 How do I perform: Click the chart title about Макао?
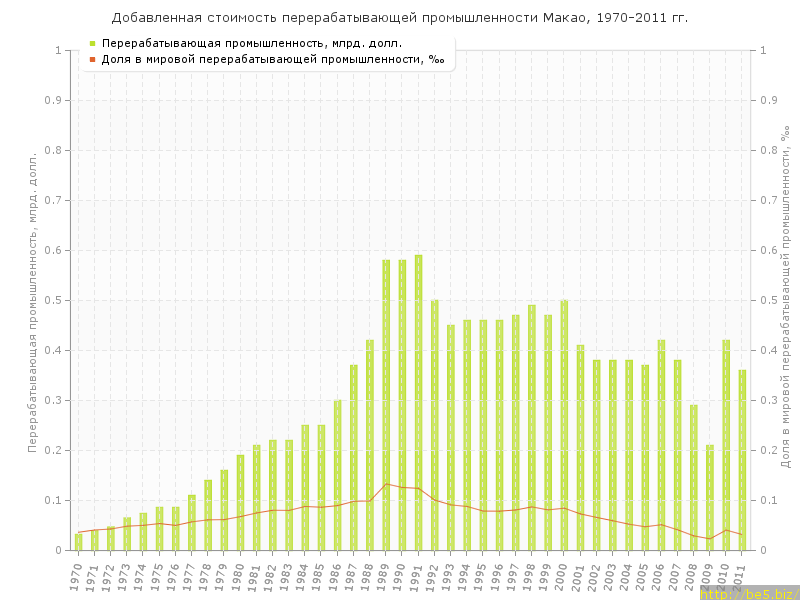(x=400, y=18)
